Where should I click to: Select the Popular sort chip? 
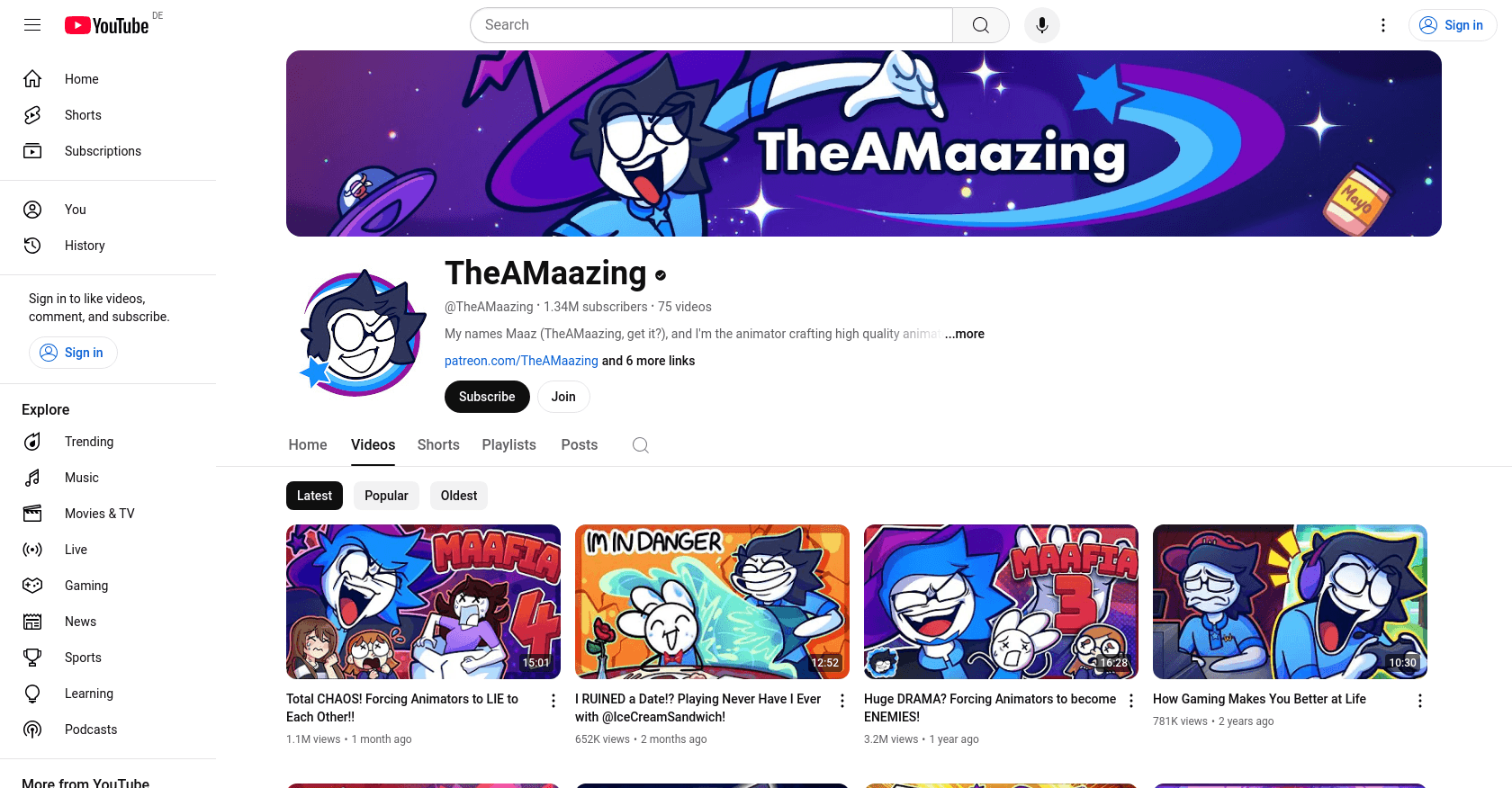[x=386, y=496]
